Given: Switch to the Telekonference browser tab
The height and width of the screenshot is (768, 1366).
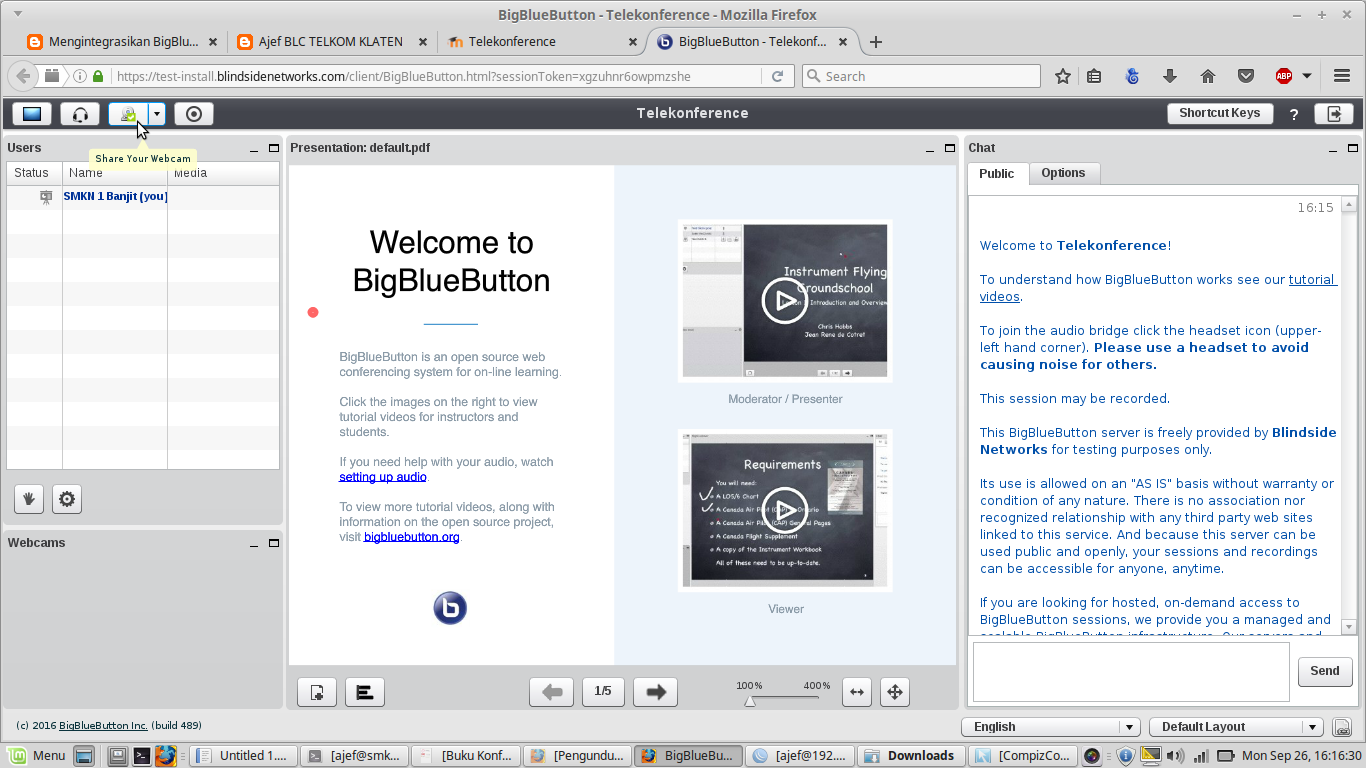Looking at the screenshot, I should coord(543,42).
